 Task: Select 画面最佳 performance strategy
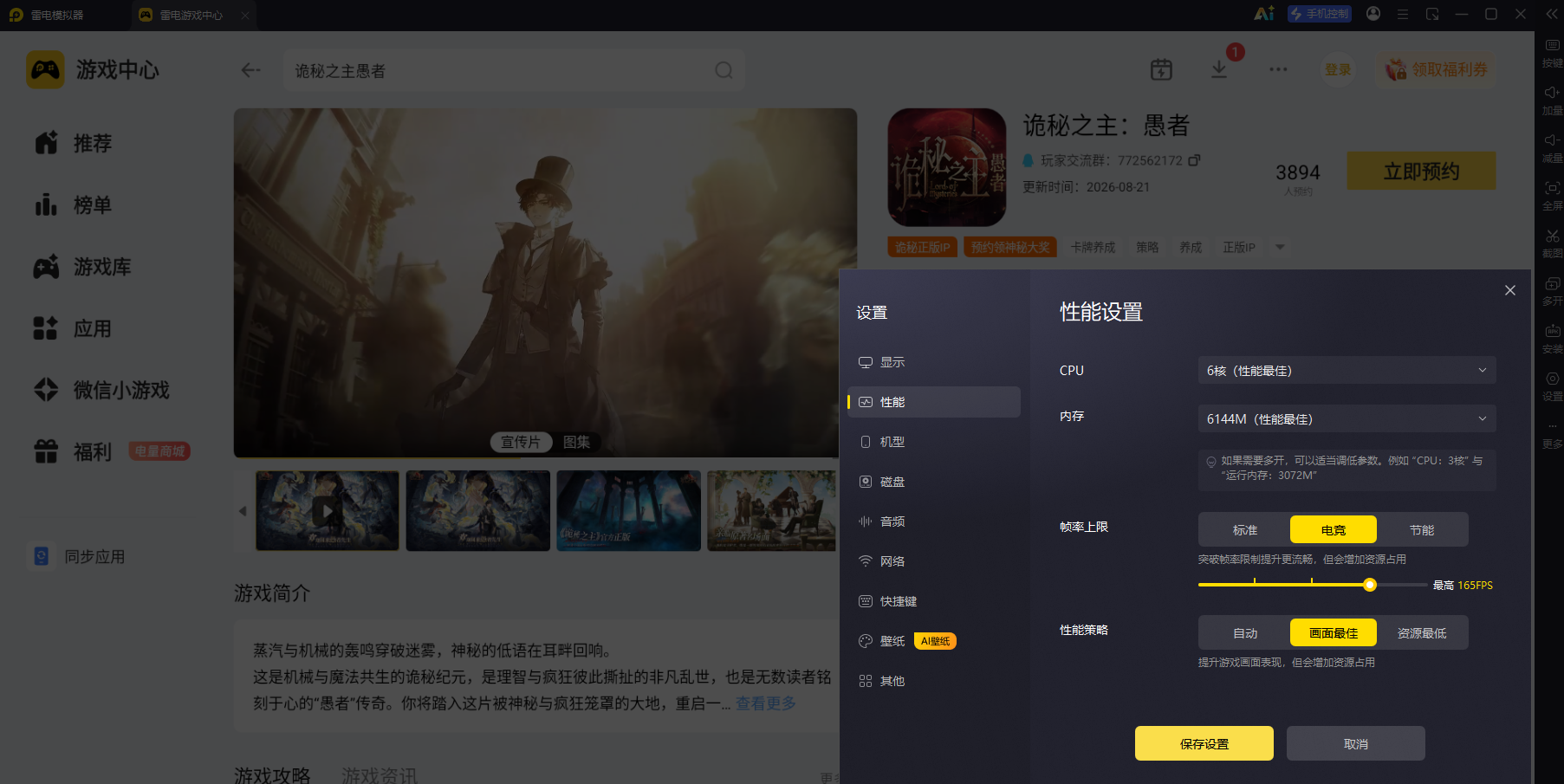point(1334,632)
